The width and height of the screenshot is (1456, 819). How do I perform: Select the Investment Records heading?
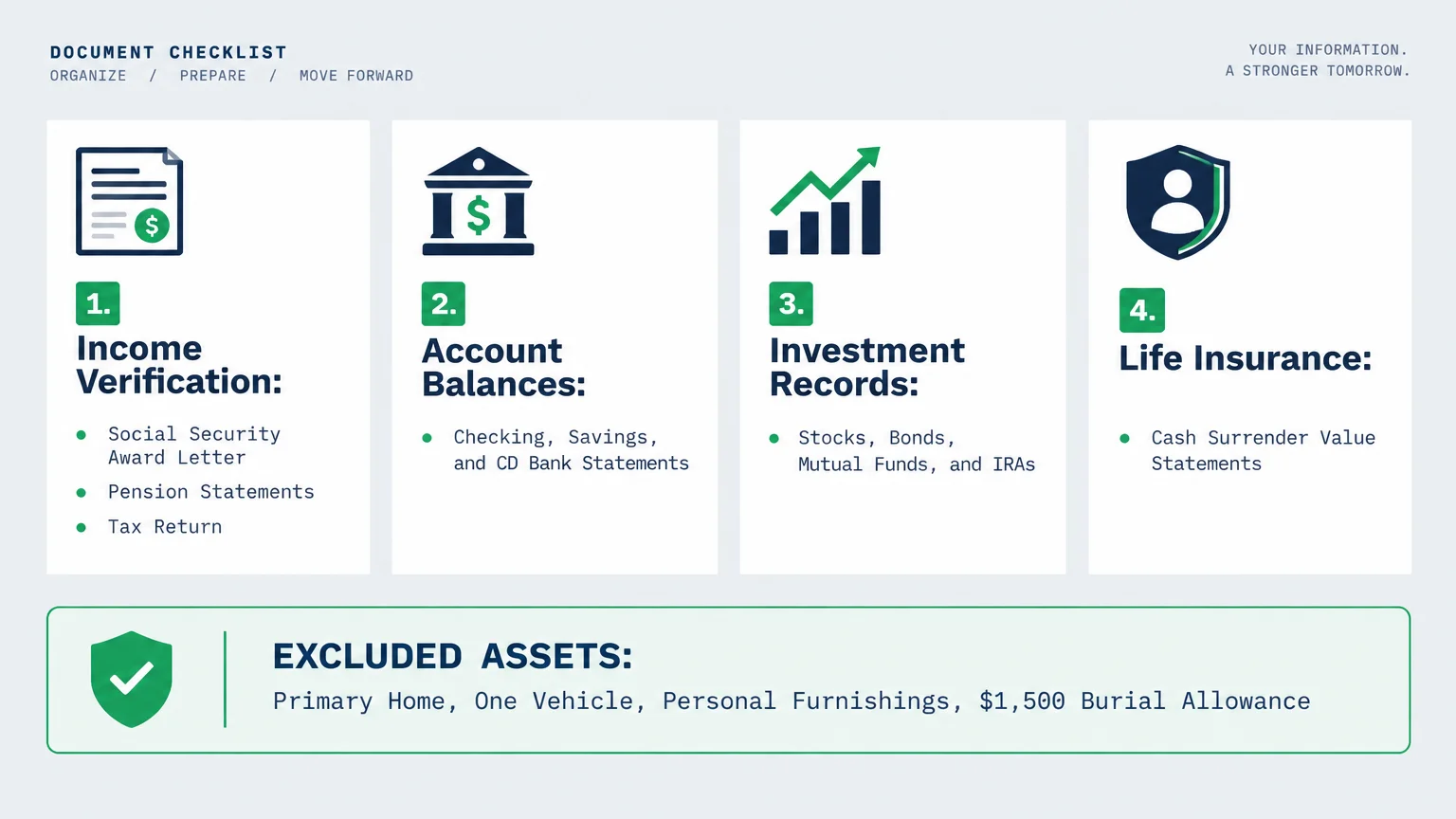click(x=866, y=368)
